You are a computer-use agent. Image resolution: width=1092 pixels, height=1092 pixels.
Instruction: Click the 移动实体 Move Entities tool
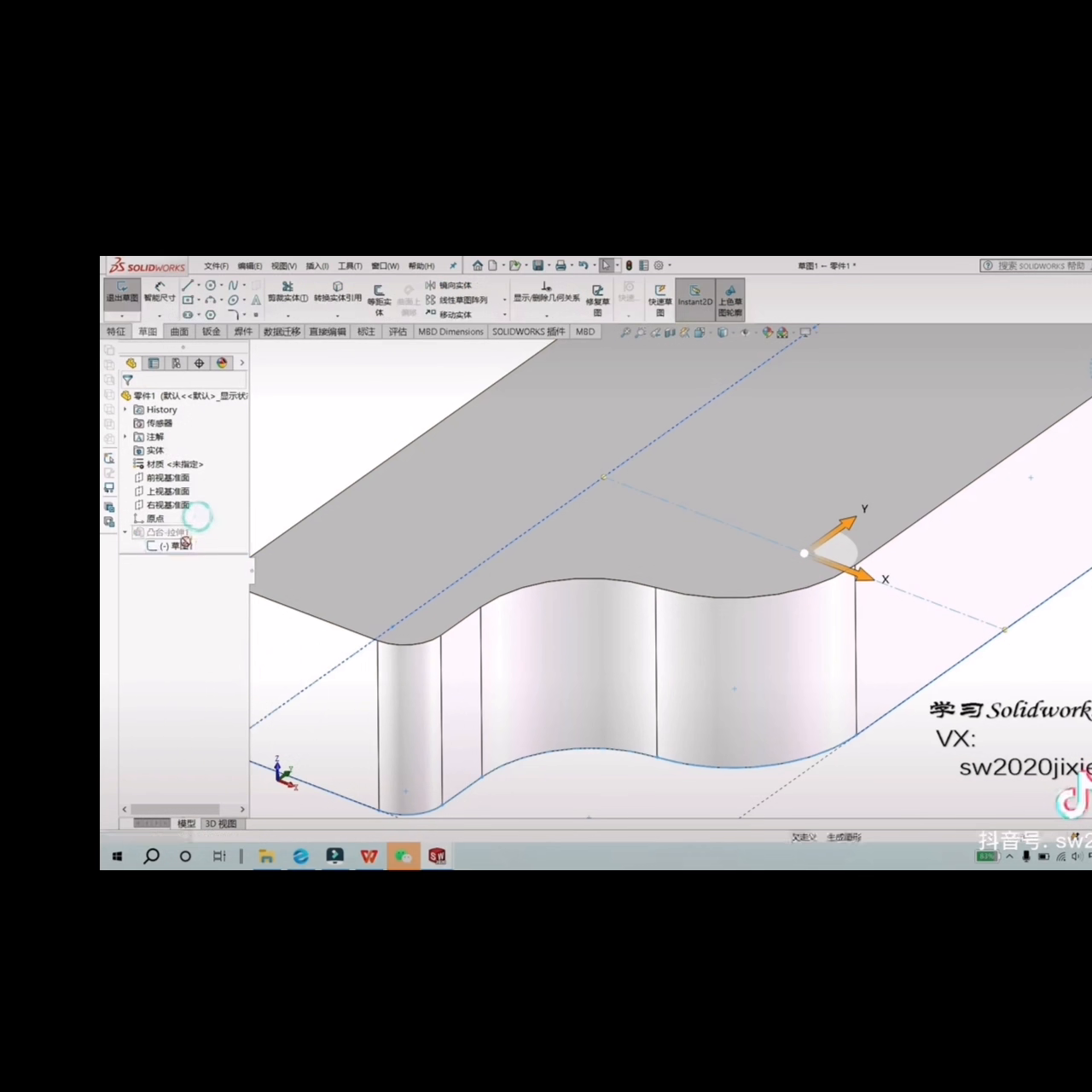[449, 315]
